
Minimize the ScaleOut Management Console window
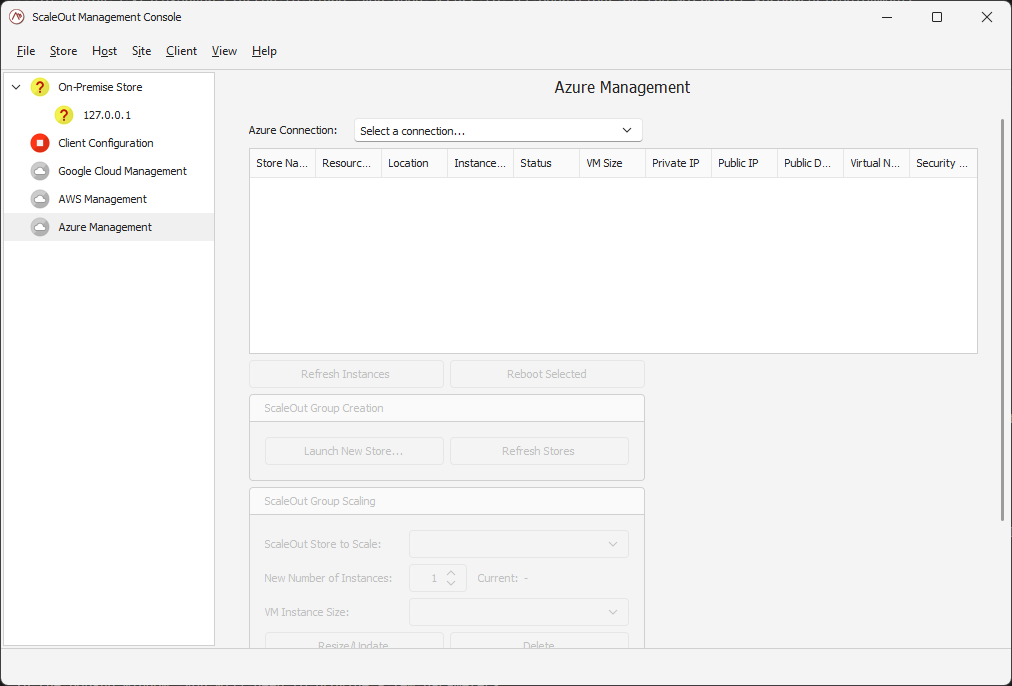point(887,17)
